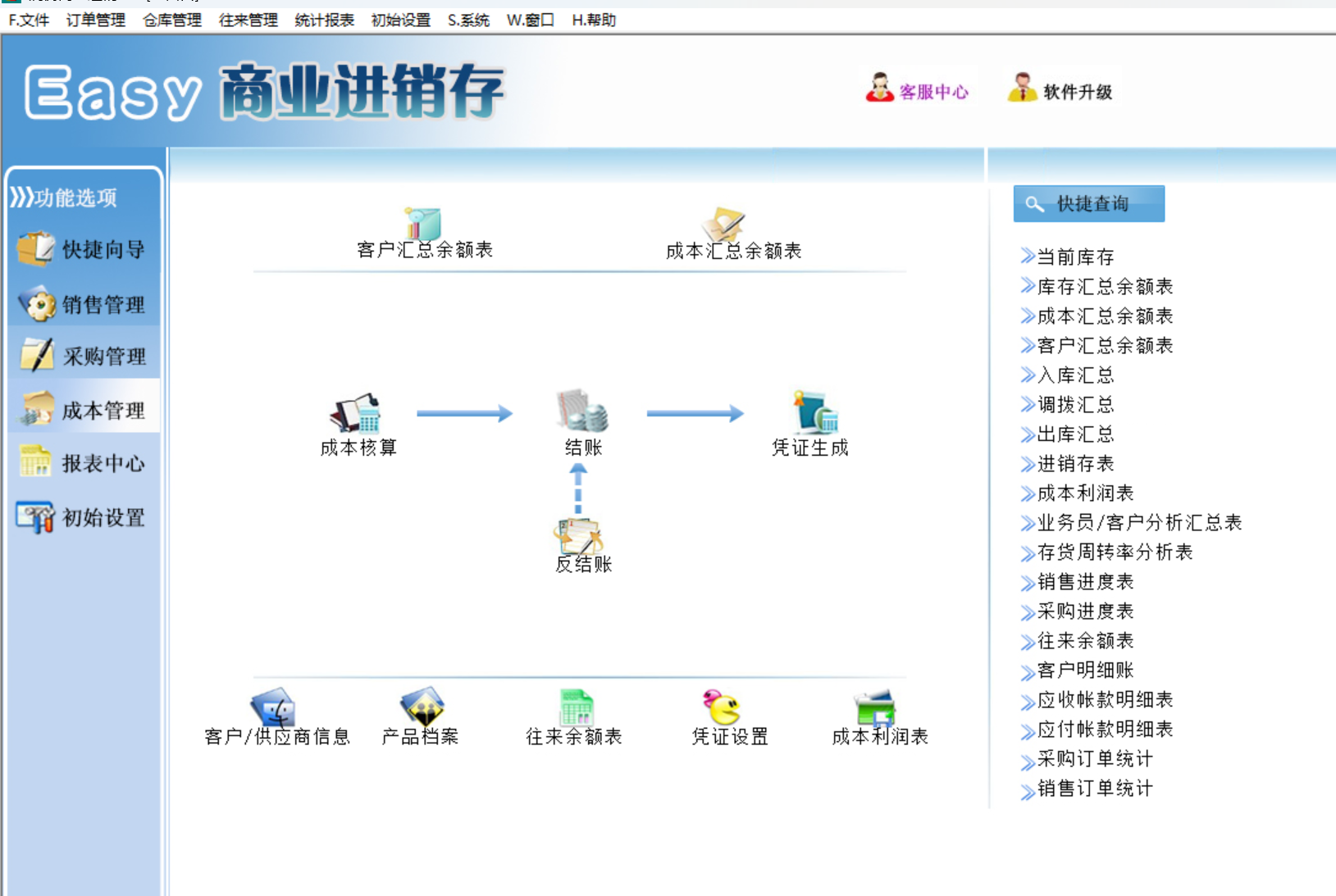This screenshot has width=1336, height=896.
Task: Open the 仓库管理 menu
Action: coord(172,20)
